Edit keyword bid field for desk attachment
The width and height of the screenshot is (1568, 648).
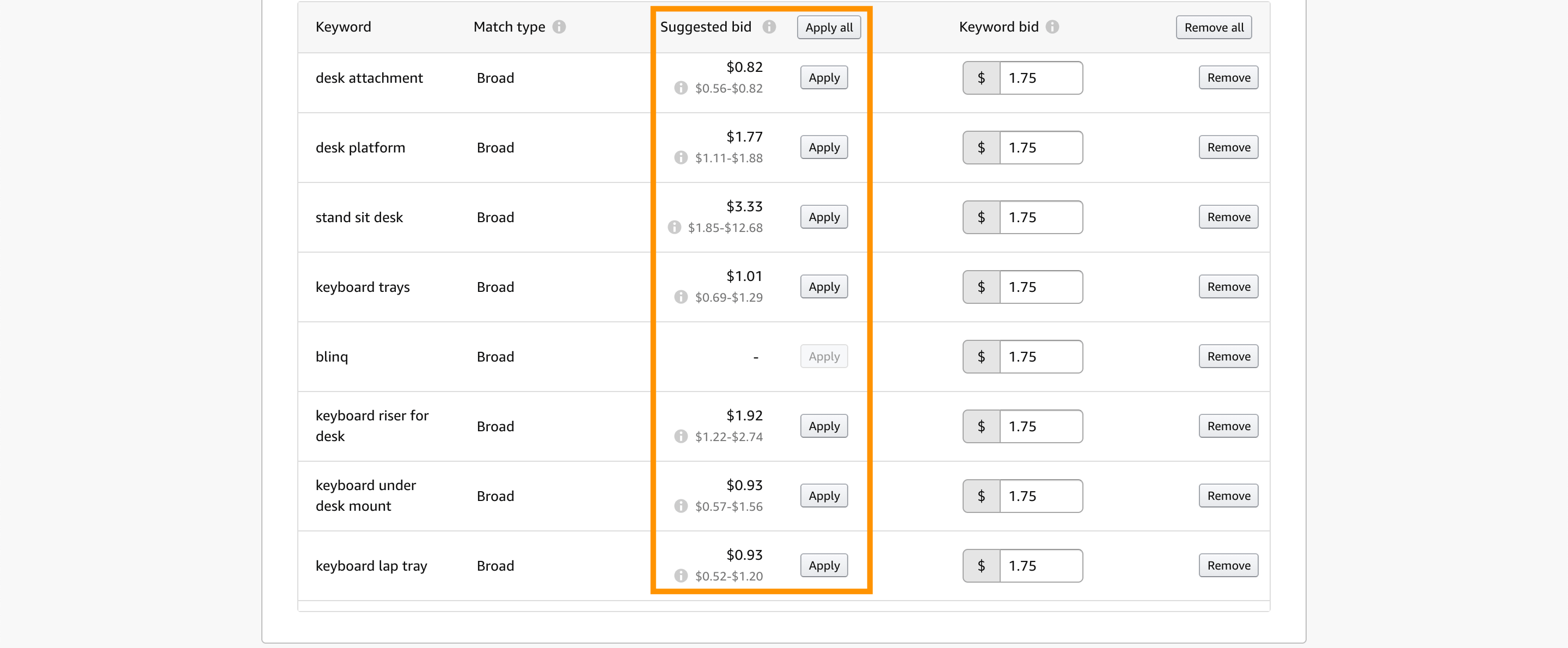[1040, 78]
